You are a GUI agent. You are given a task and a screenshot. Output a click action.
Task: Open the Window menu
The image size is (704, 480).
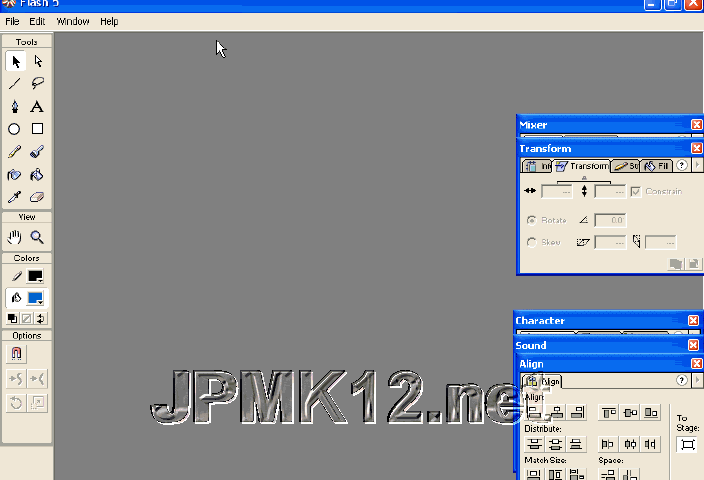click(72, 21)
